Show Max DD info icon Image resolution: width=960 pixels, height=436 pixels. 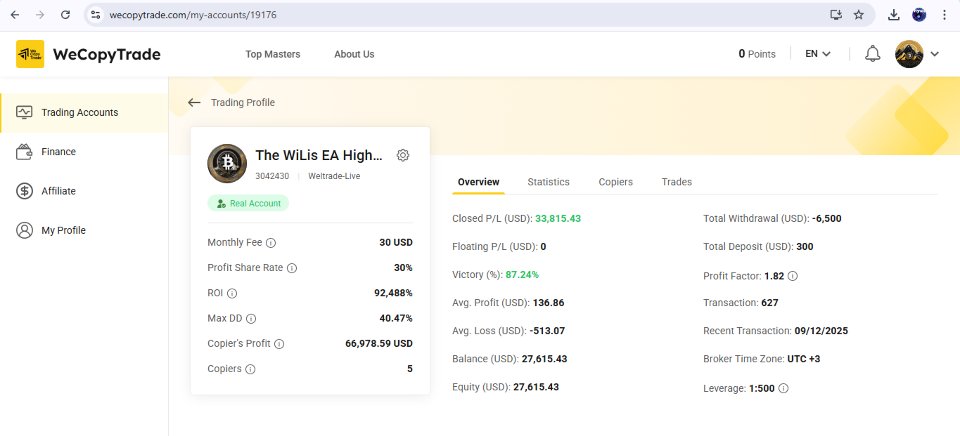pos(251,319)
